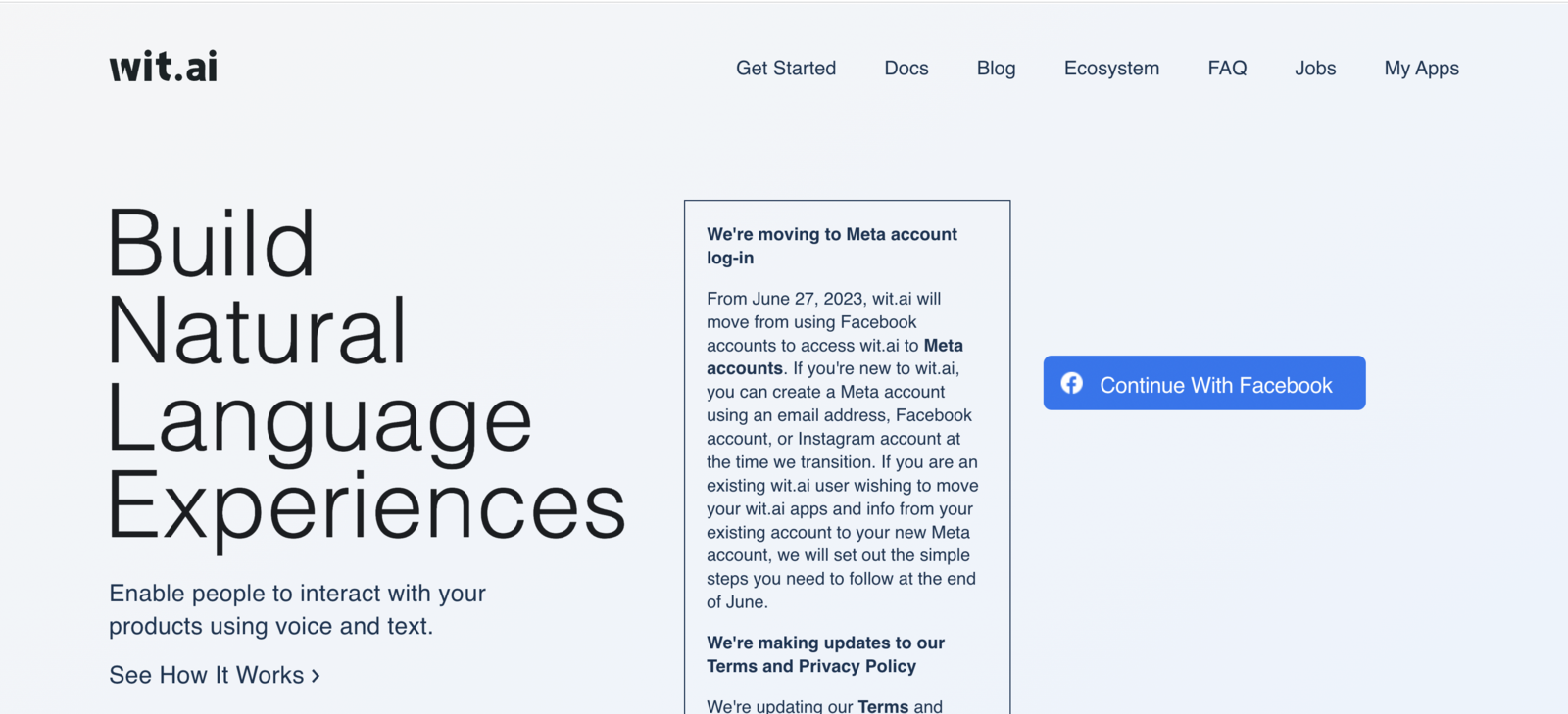Open the Jobs link
Image resolution: width=1568 pixels, height=714 pixels.
click(x=1315, y=69)
